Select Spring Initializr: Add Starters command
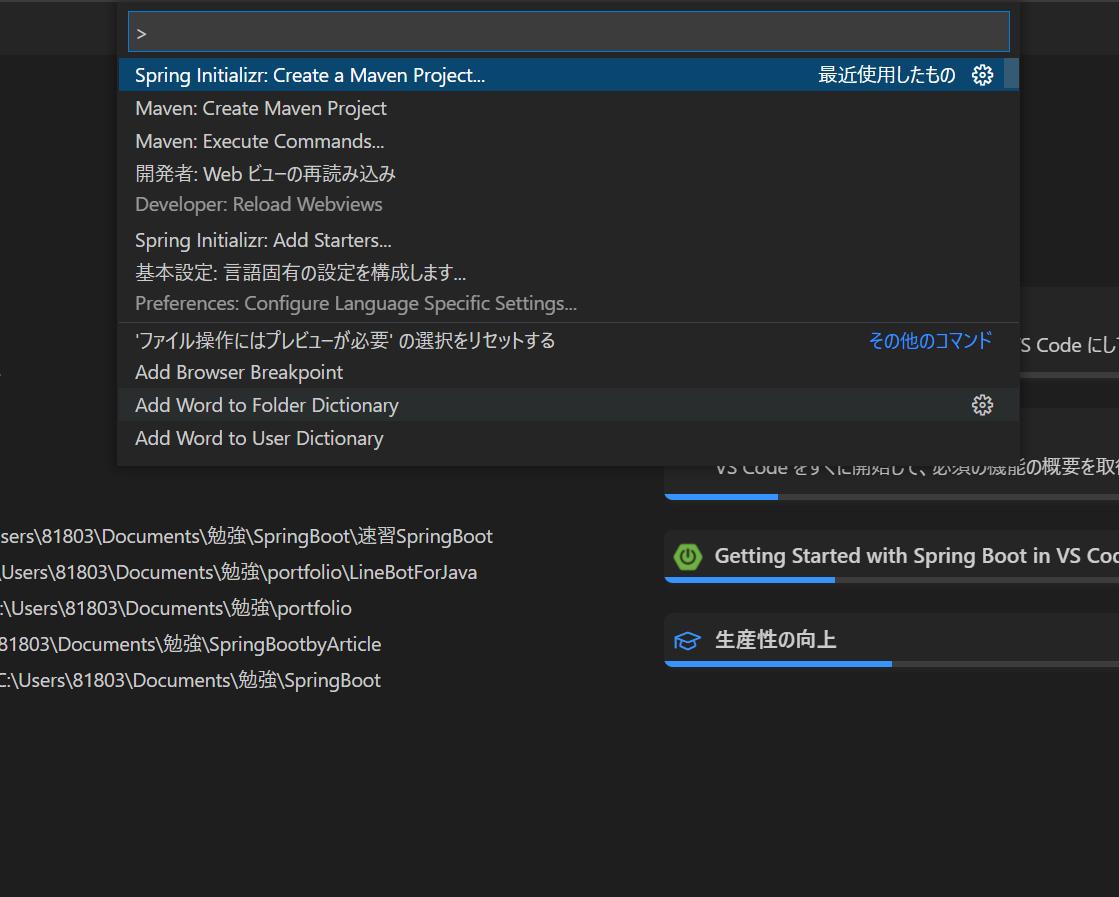This screenshot has width=1119, height=897. coord(263,240)
